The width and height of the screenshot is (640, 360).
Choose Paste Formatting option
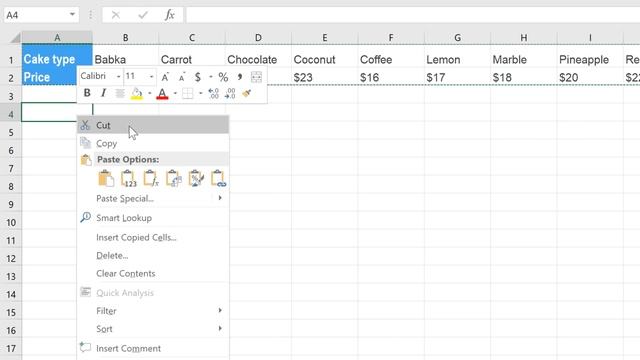[196, 178]
